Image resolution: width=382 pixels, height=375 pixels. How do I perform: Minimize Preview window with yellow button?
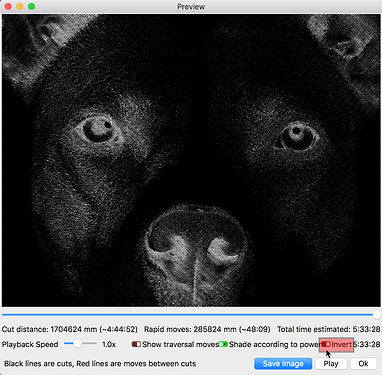click(20, 6)
